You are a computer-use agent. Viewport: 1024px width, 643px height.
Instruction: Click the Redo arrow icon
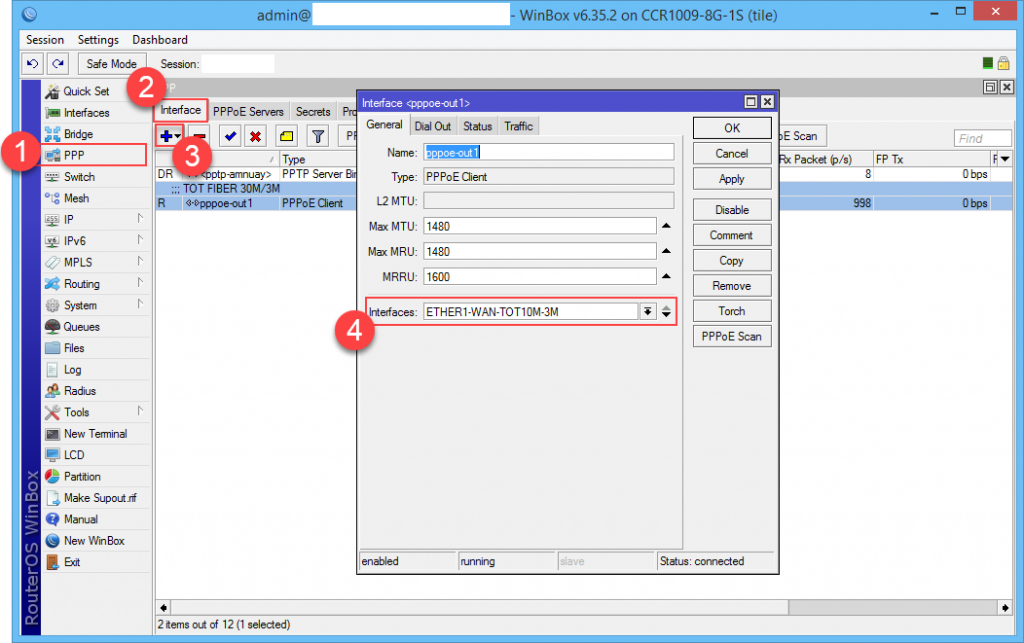coord(58,64)
